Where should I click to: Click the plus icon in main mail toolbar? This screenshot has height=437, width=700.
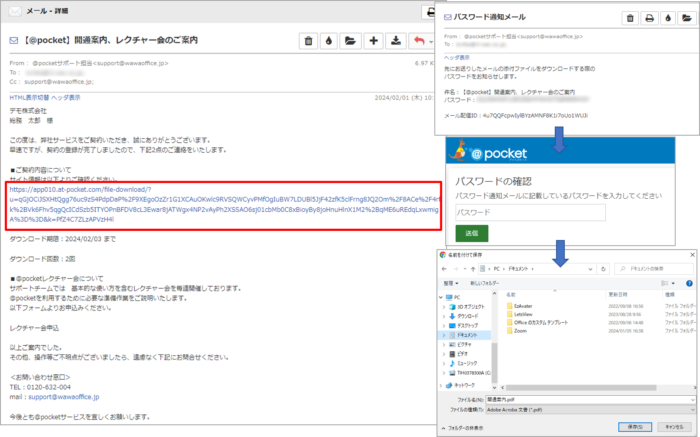click(x=374, y=41)
